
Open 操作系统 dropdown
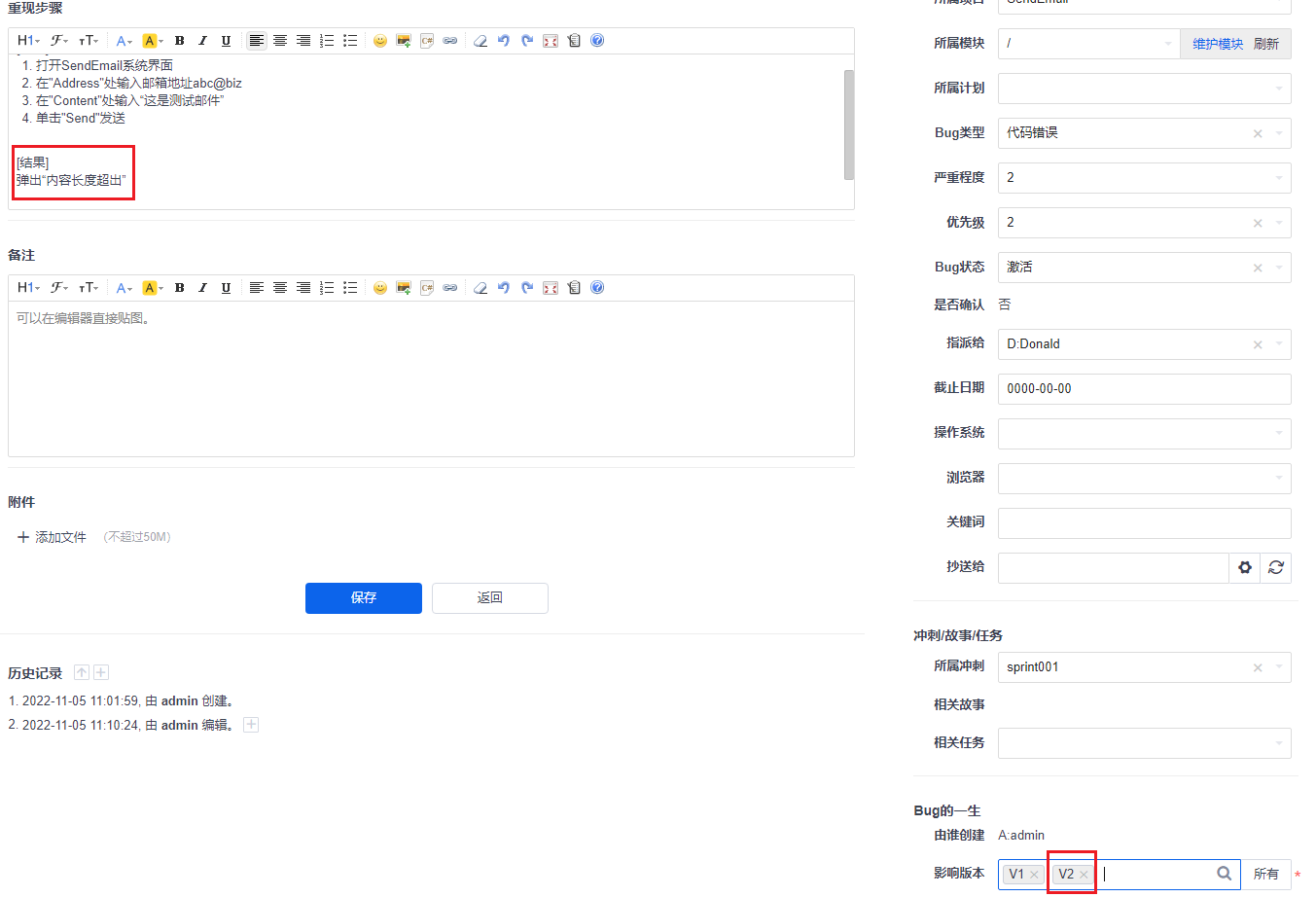point(1145,434)
